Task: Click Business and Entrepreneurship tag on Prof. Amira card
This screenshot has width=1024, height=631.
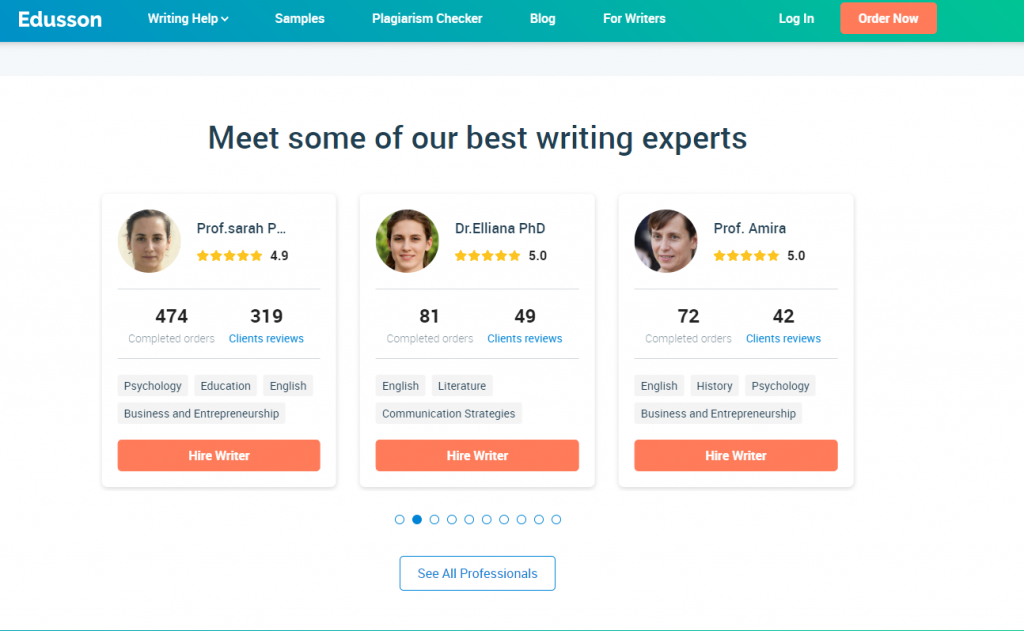Action: (718, 413)
